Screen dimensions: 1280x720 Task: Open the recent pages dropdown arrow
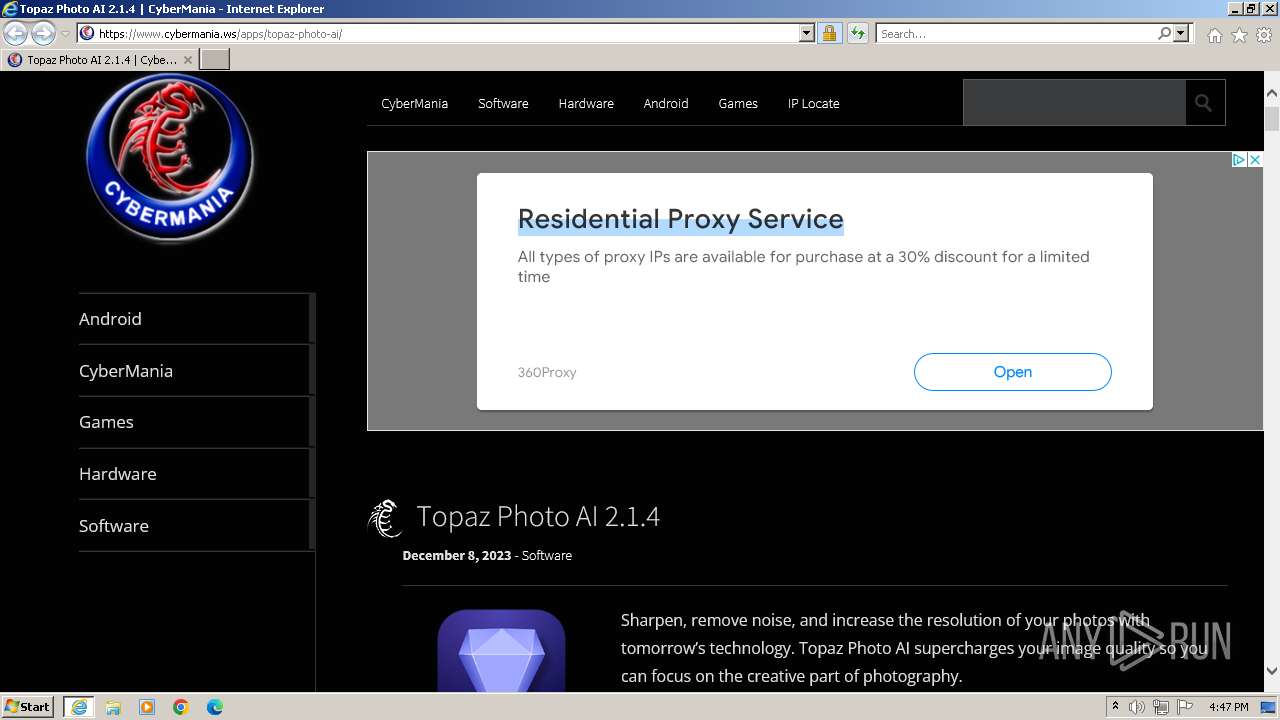pyautogui.click(x=66, y=33)
